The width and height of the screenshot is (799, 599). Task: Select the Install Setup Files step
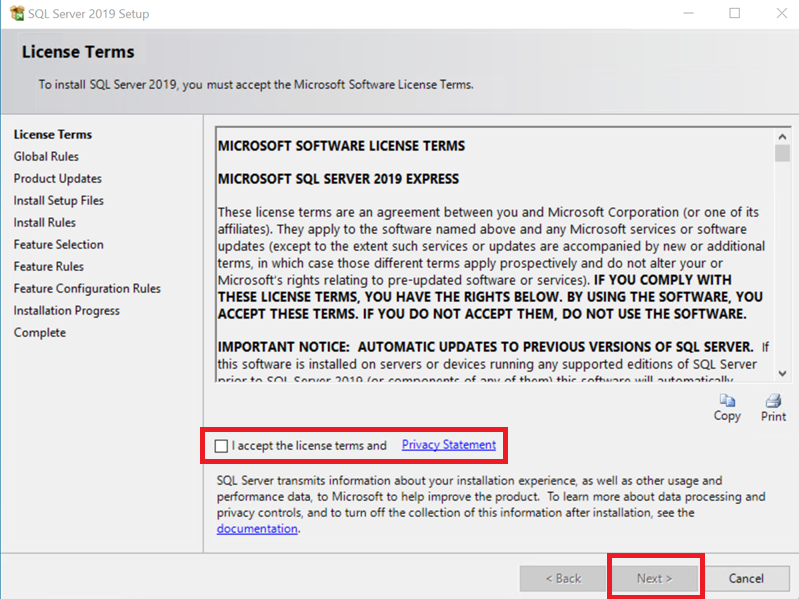click(59, 201)
